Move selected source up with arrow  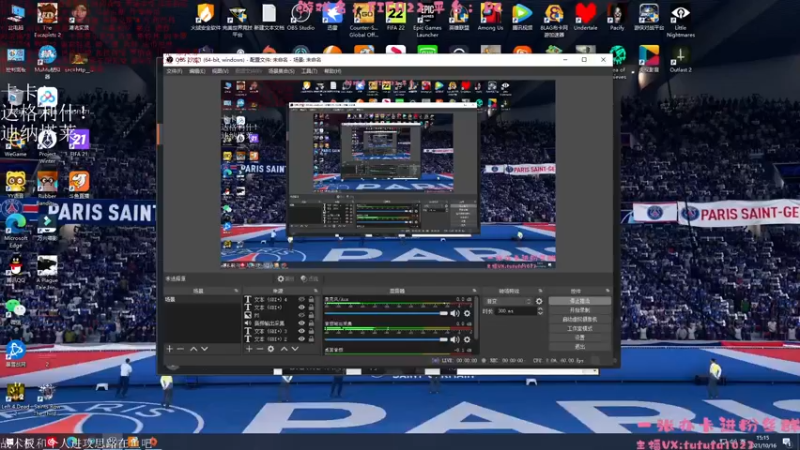tap(284, 349)
